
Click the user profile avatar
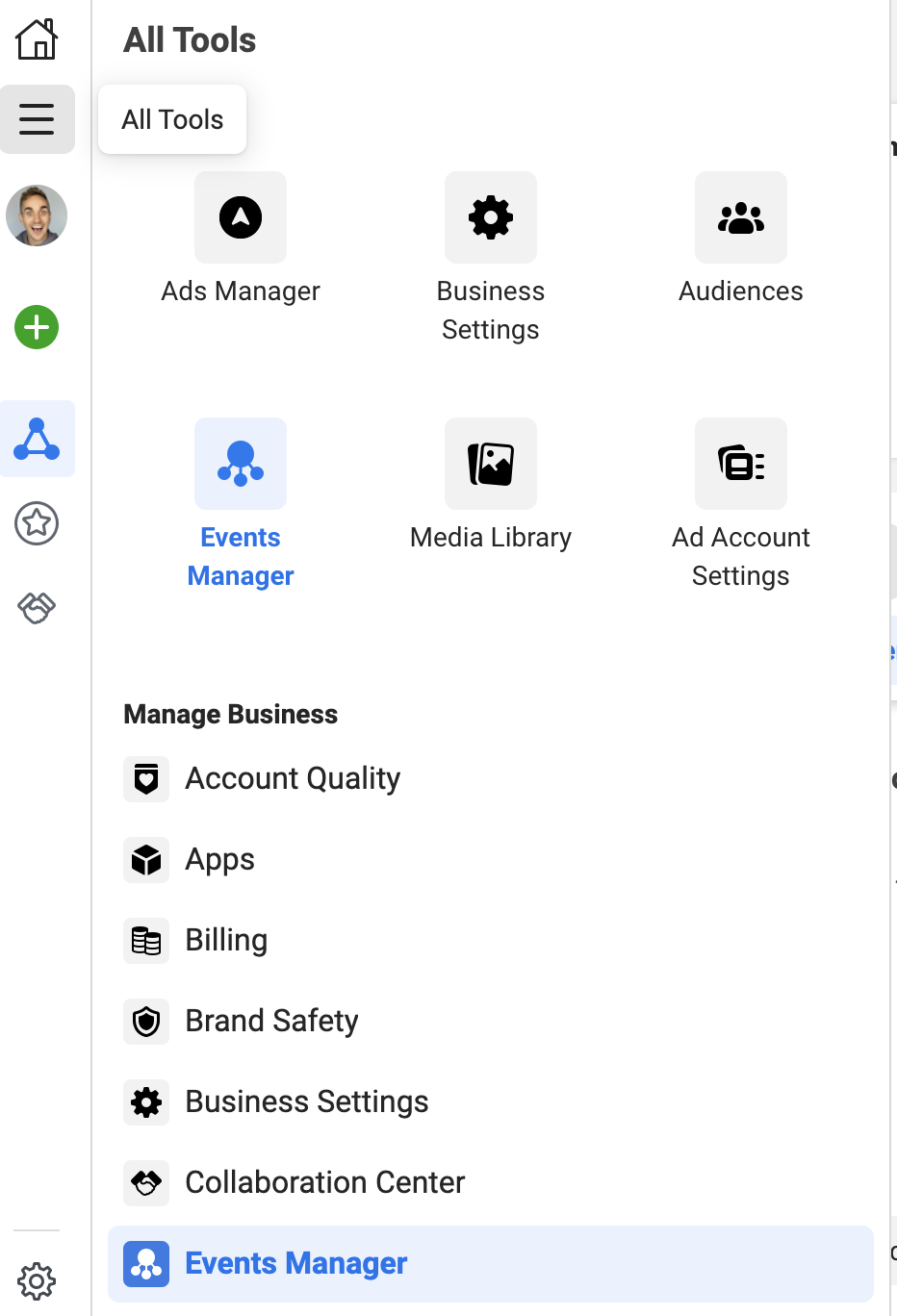pos(37,215)
